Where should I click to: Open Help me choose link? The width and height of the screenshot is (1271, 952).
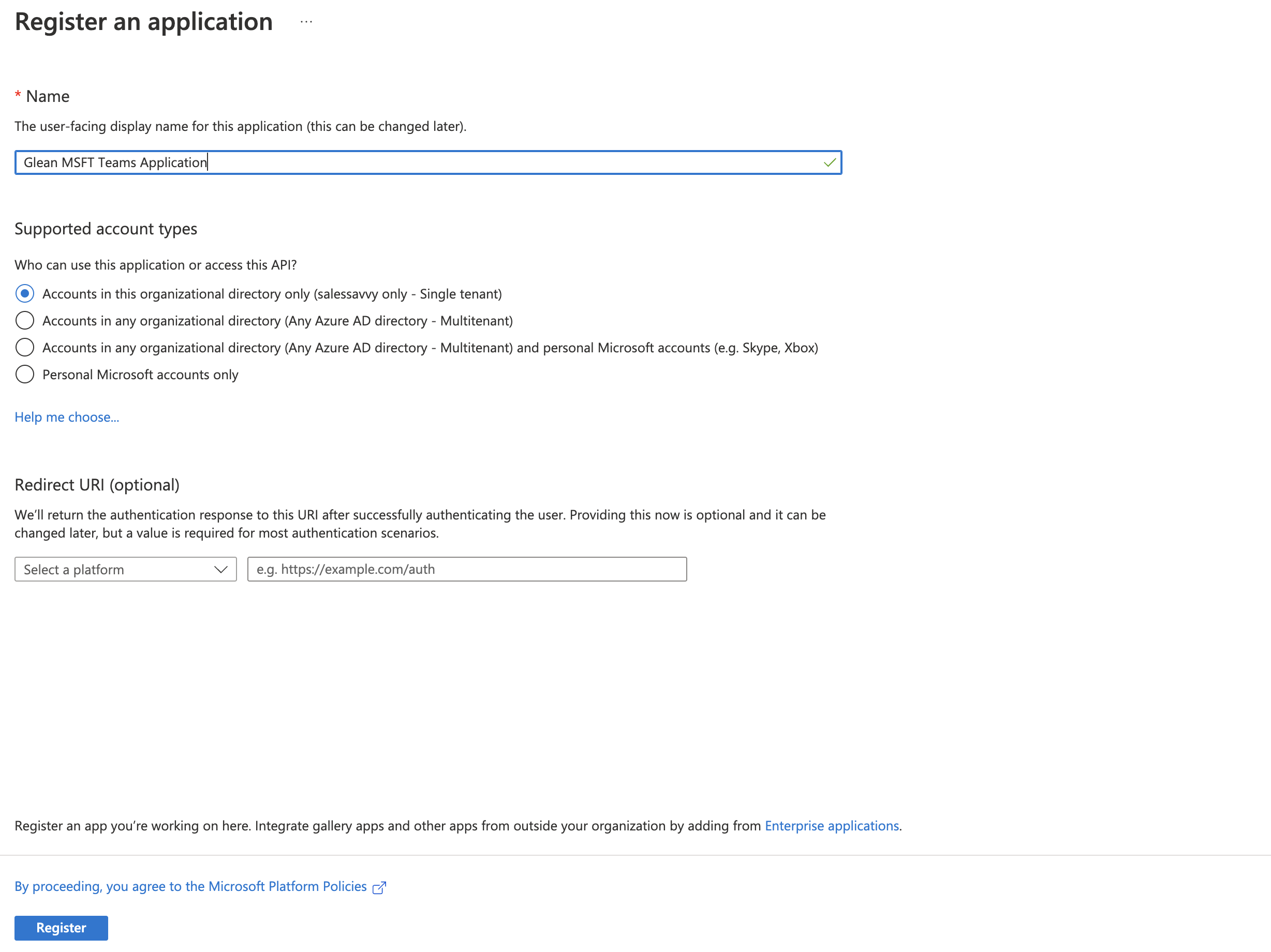coord(67,417)
